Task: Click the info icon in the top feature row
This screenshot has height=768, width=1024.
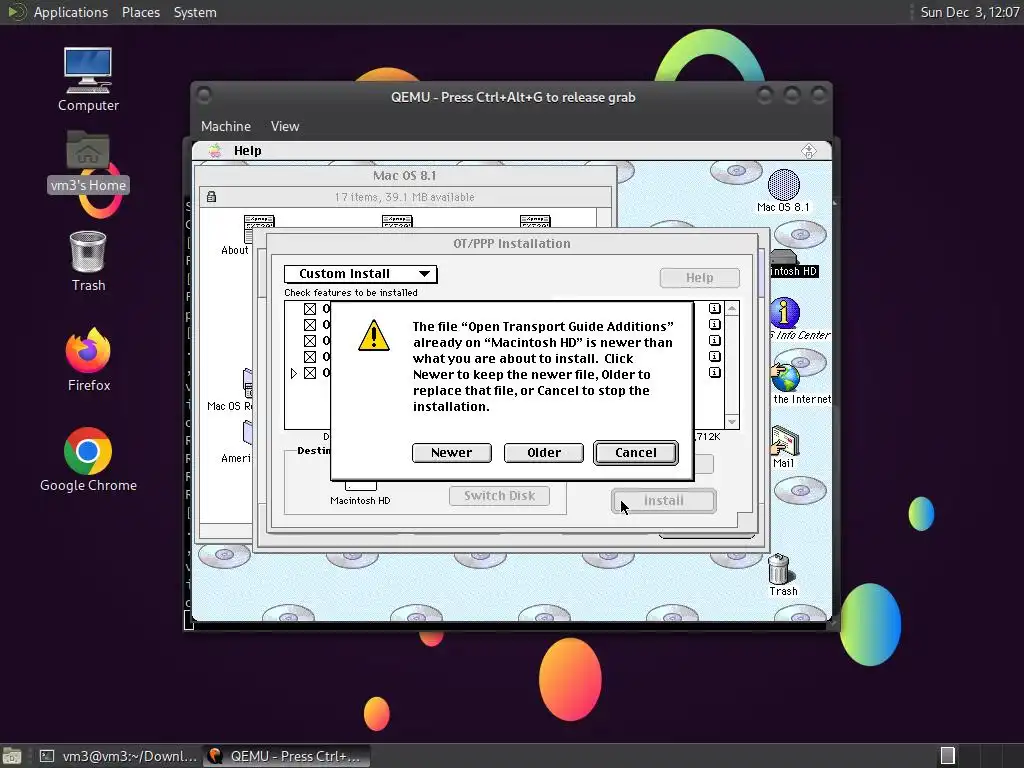Action: click(x=714, y=308)
